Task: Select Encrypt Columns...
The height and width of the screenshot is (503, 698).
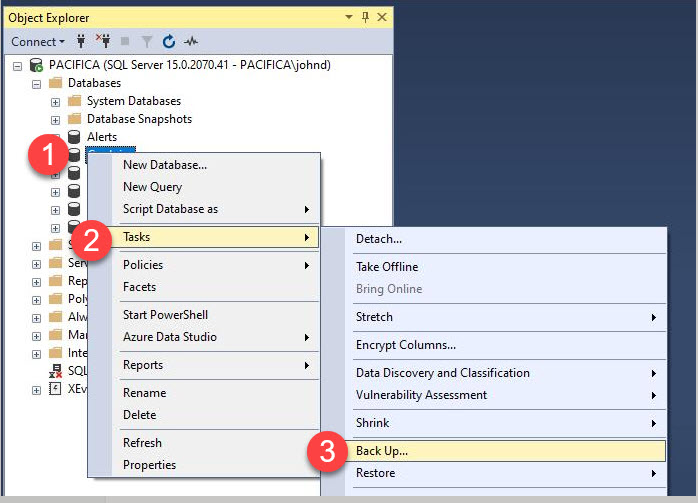Action: tap(506, 345)
